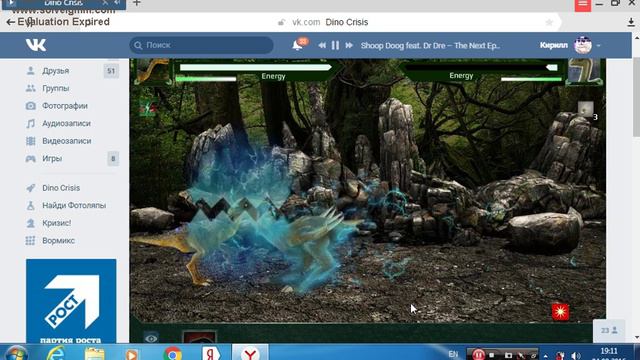Click the Фотографии camera icon

(x=31, y=106)
